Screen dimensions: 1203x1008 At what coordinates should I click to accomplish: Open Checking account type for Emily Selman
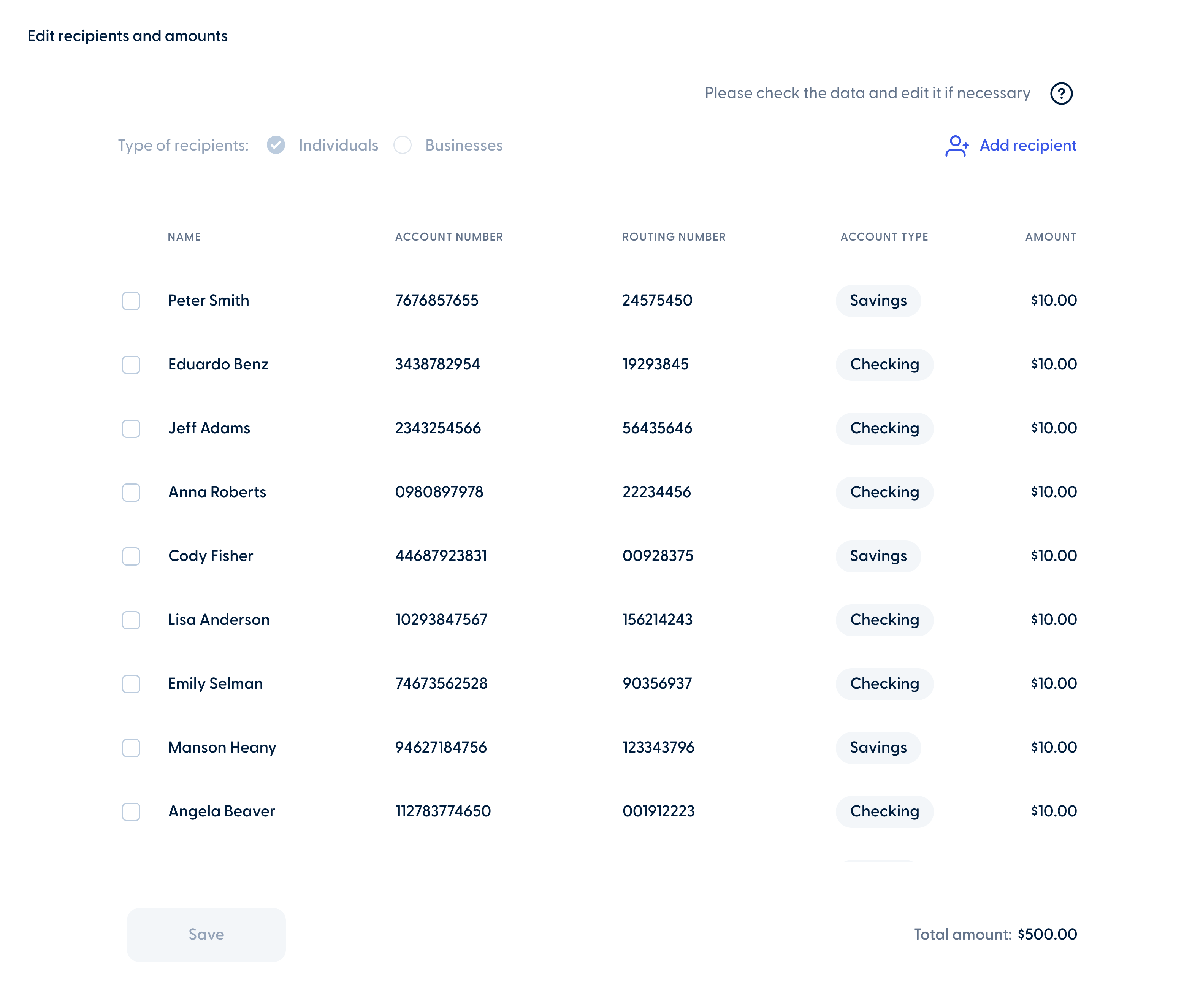884,685
